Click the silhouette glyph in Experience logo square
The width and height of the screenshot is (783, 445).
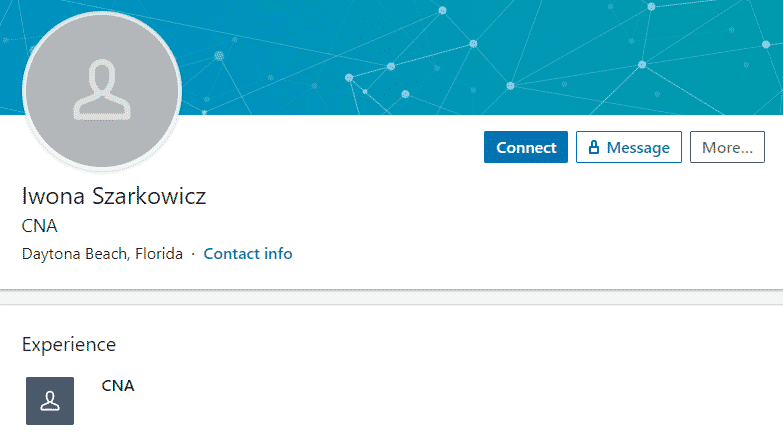tap(50, 401)
